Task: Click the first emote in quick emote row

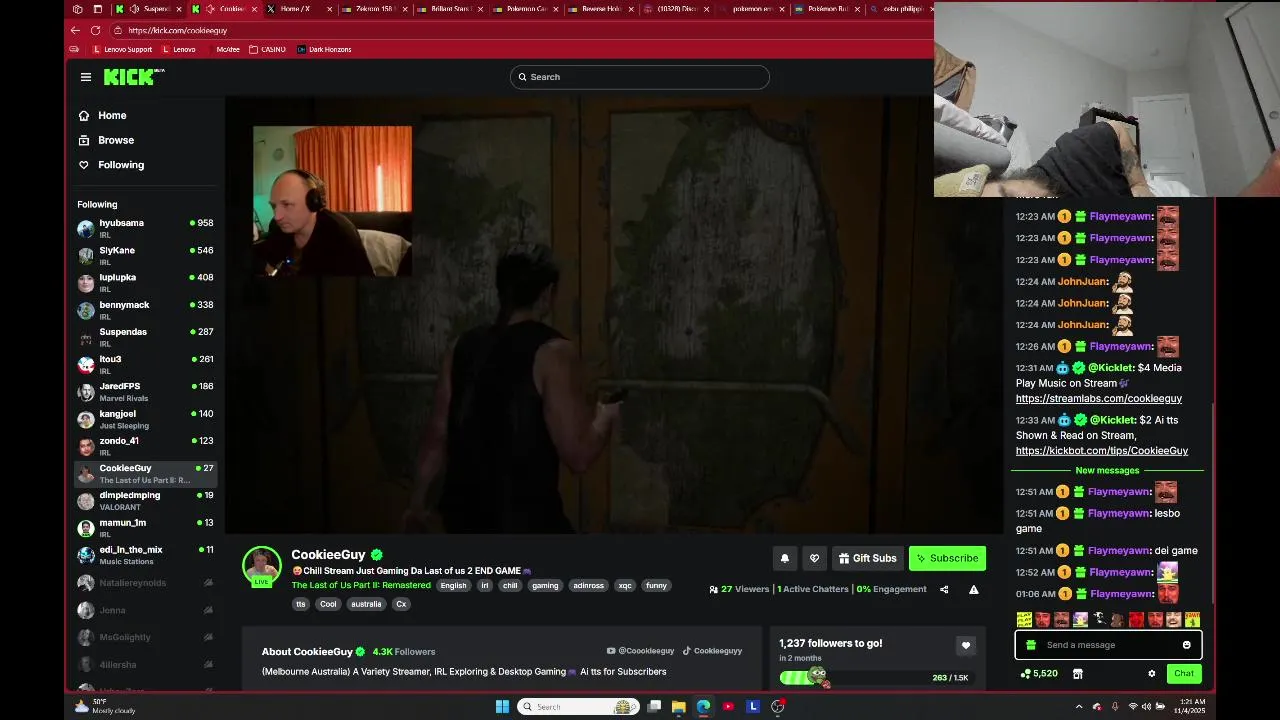Action: [x=1024, y=620]
